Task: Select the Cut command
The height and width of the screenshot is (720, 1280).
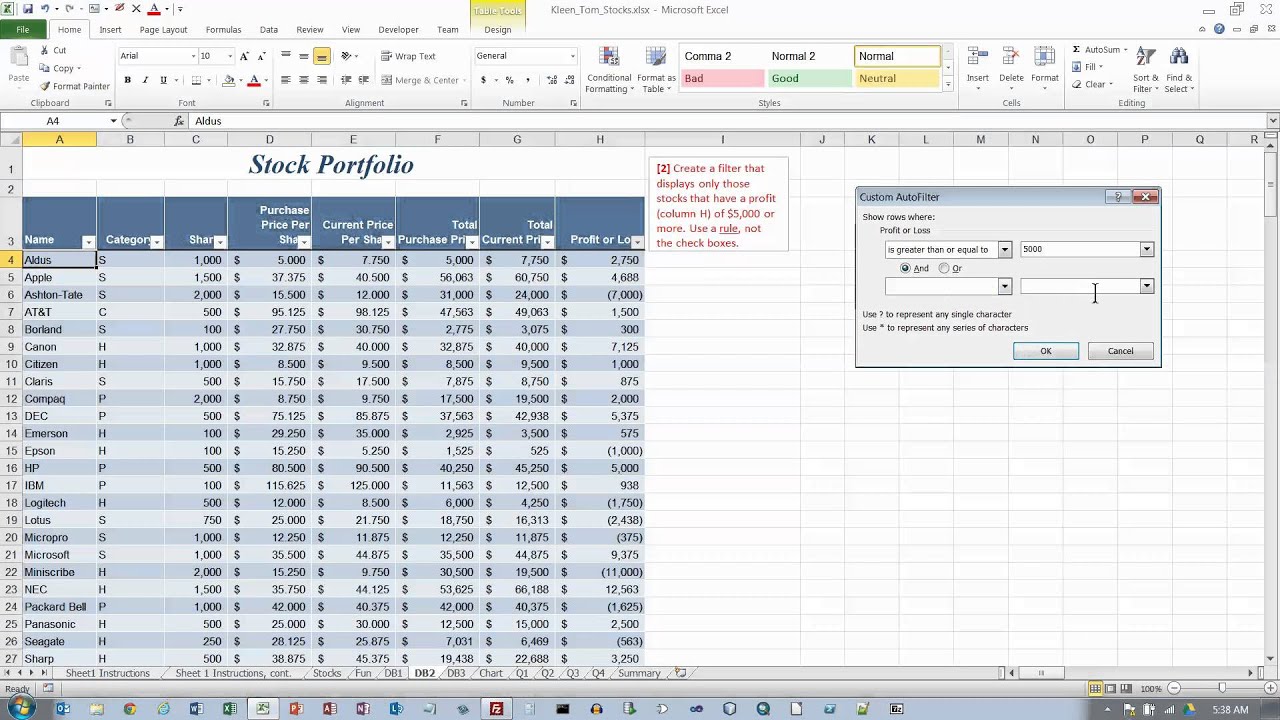Action: pyautogui.click(x=53, y=50)
